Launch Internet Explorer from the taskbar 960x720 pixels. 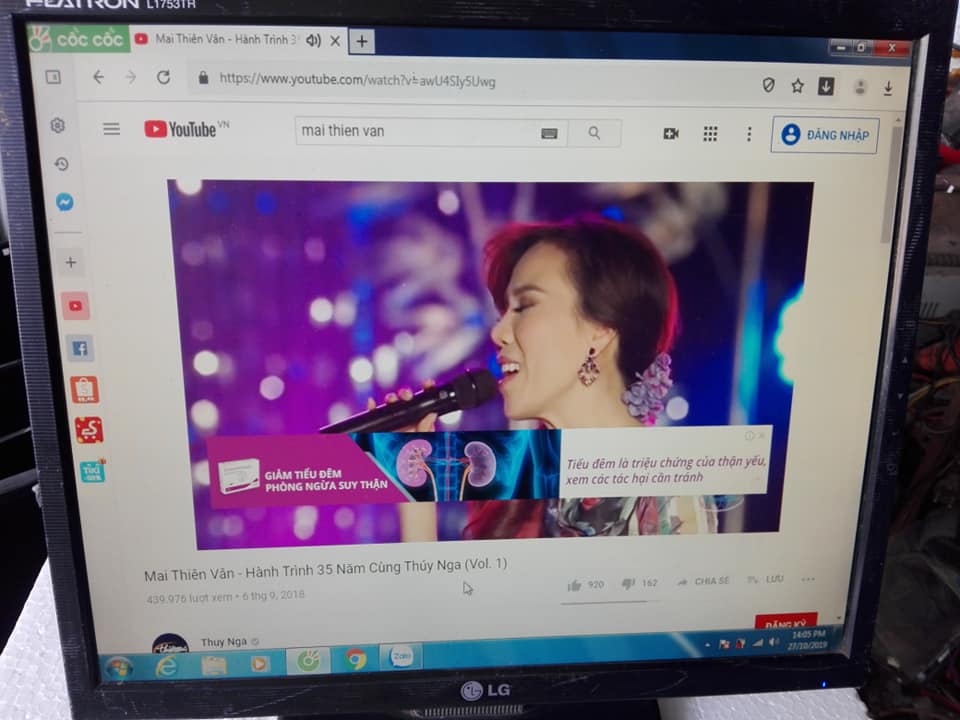167,667
